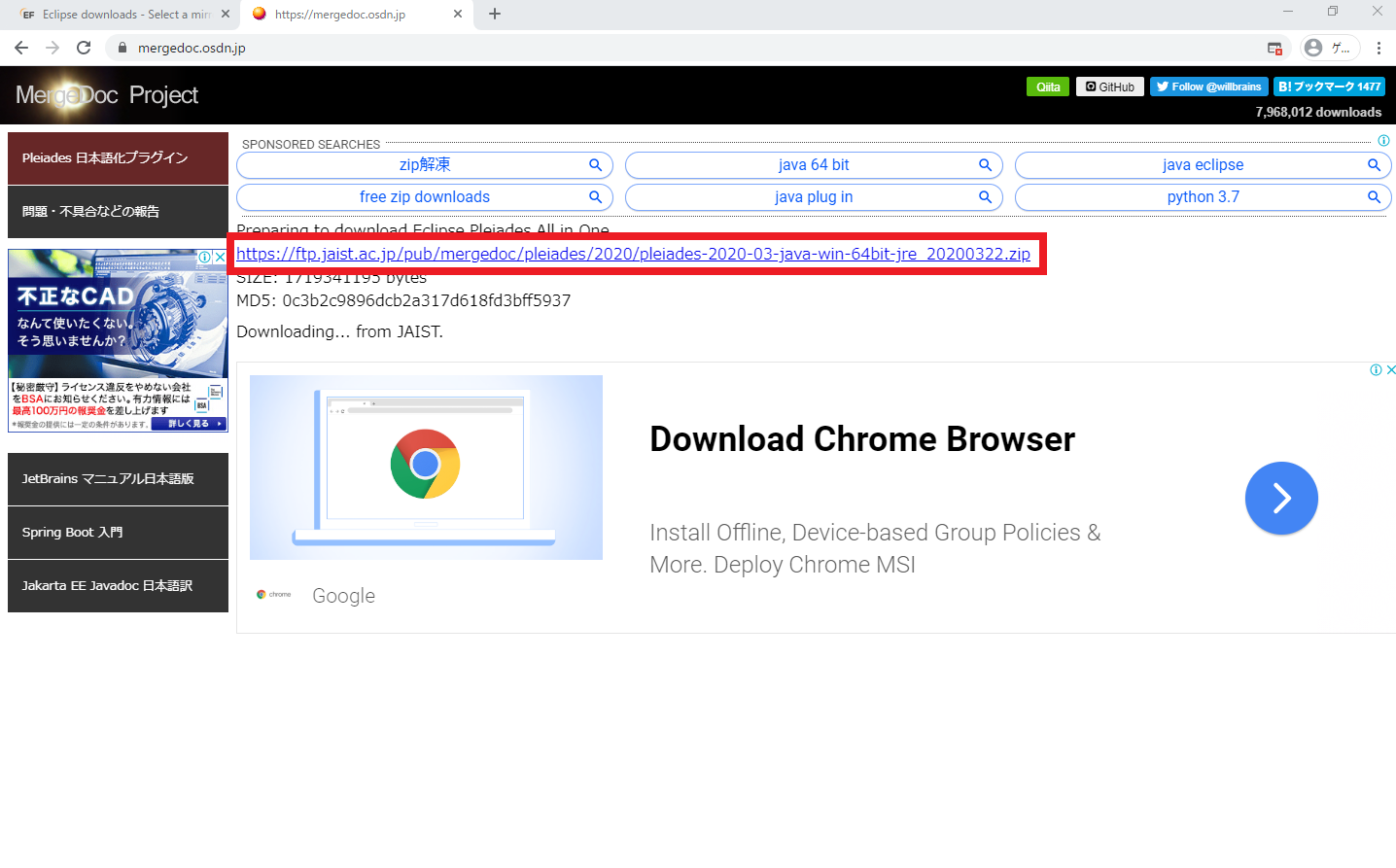1396x868 pixels.
Task: Open a new browser tab
Action: tap(495, 14)
